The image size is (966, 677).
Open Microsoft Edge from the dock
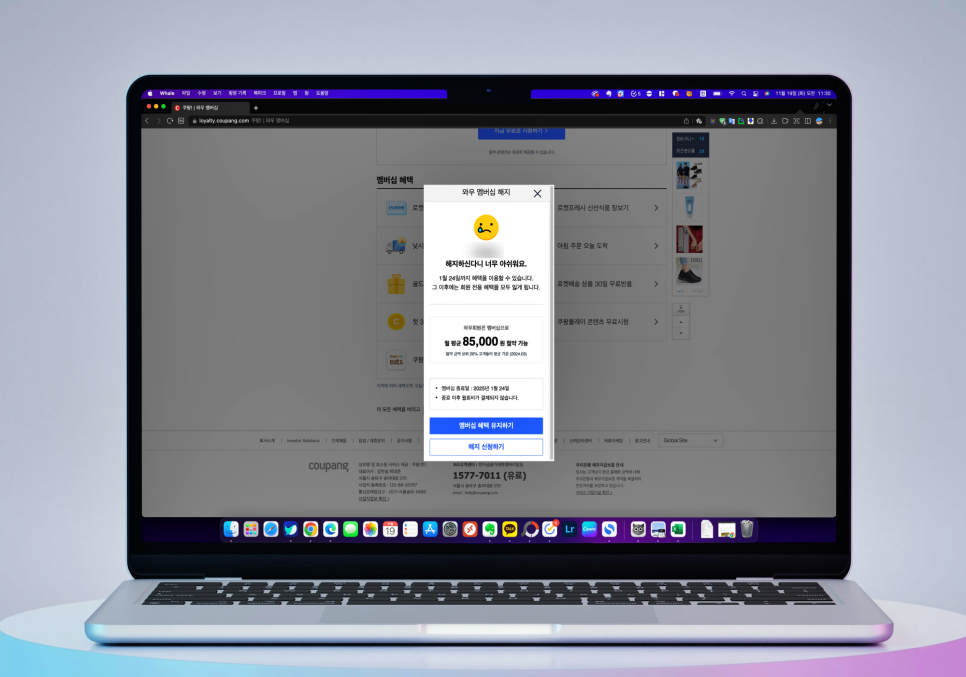(330, 529)
